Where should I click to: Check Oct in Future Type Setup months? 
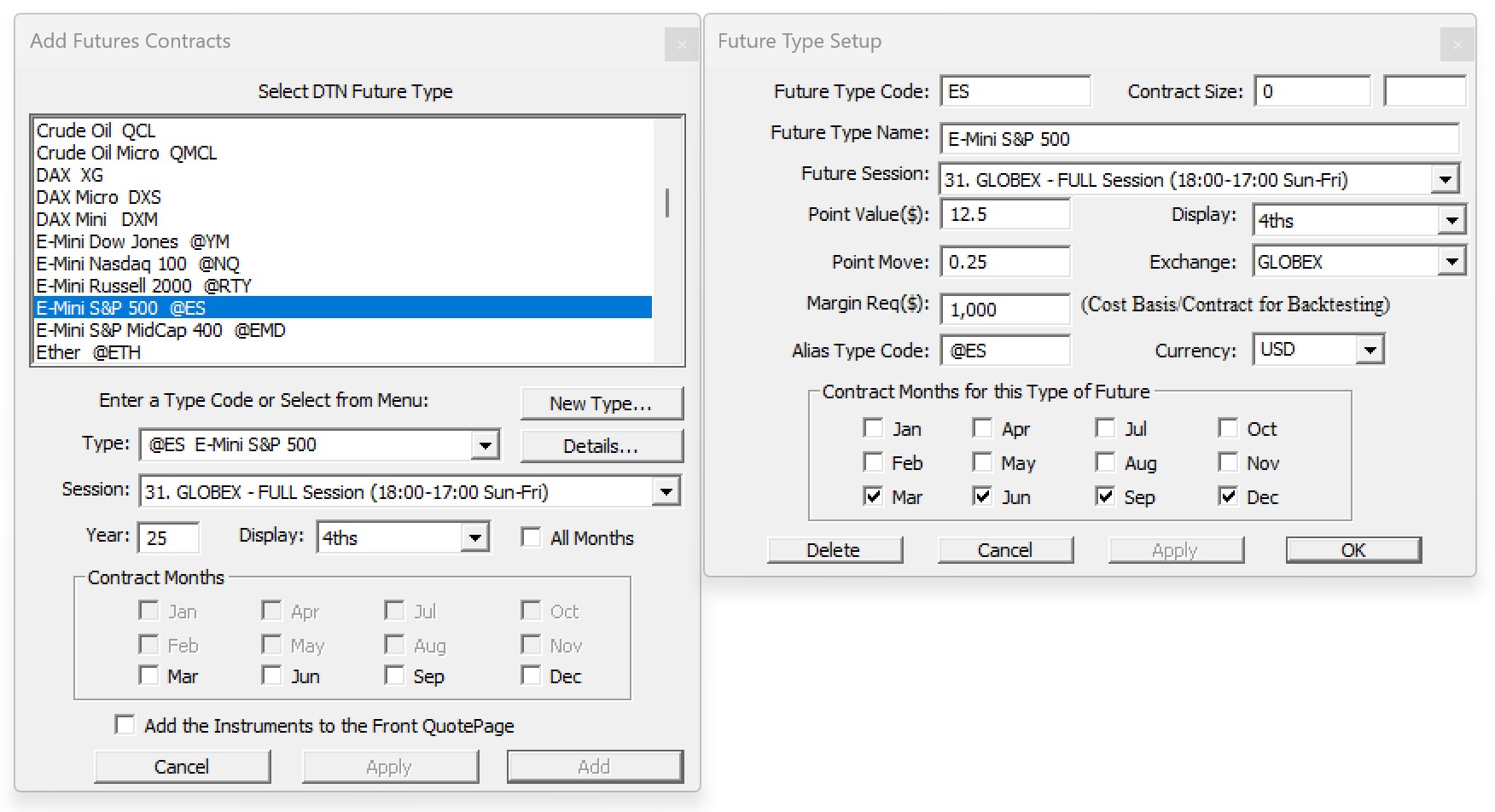[x=1228, y=428]
